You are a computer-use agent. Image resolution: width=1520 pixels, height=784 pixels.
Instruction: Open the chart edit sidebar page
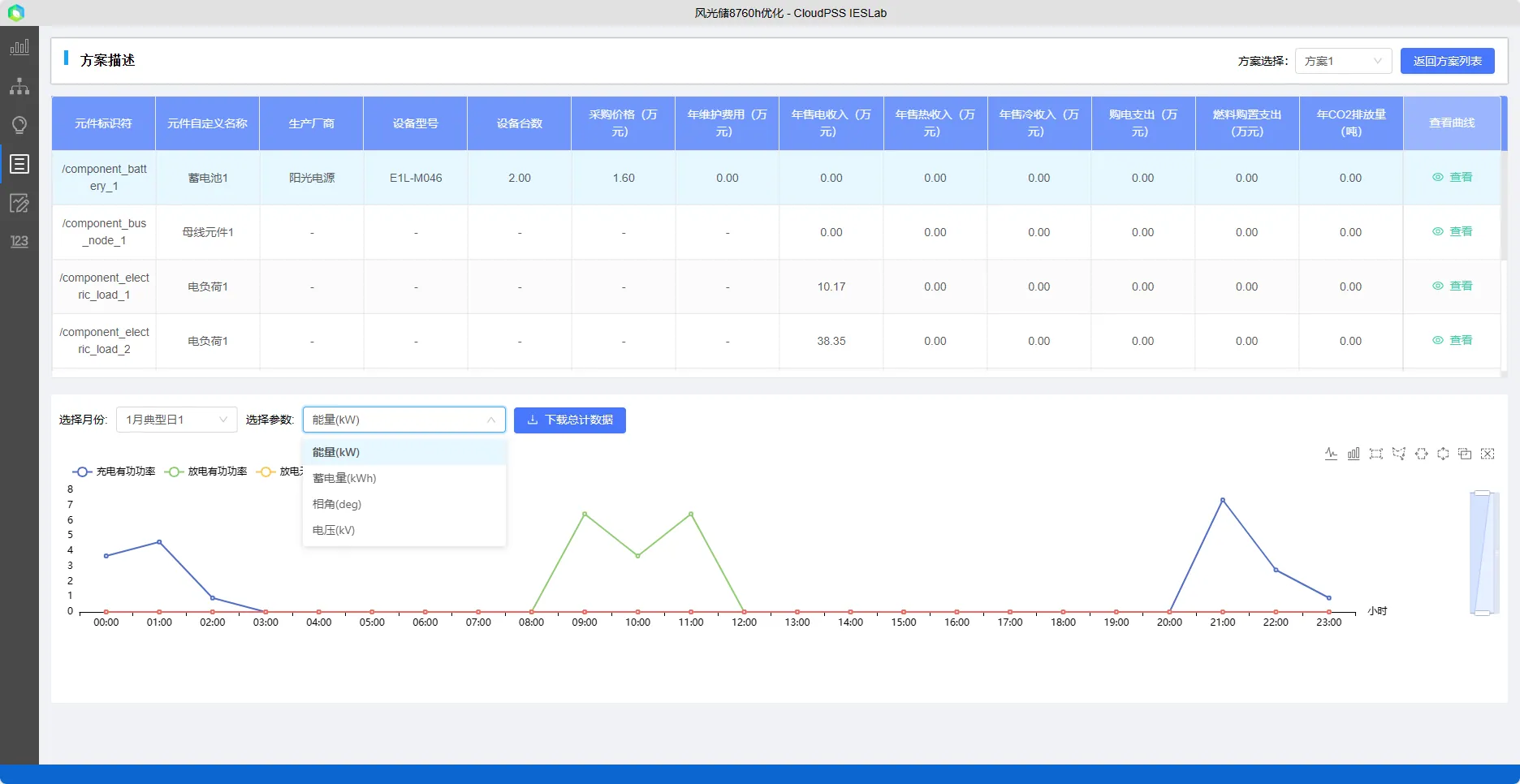[x=19, y=203]
